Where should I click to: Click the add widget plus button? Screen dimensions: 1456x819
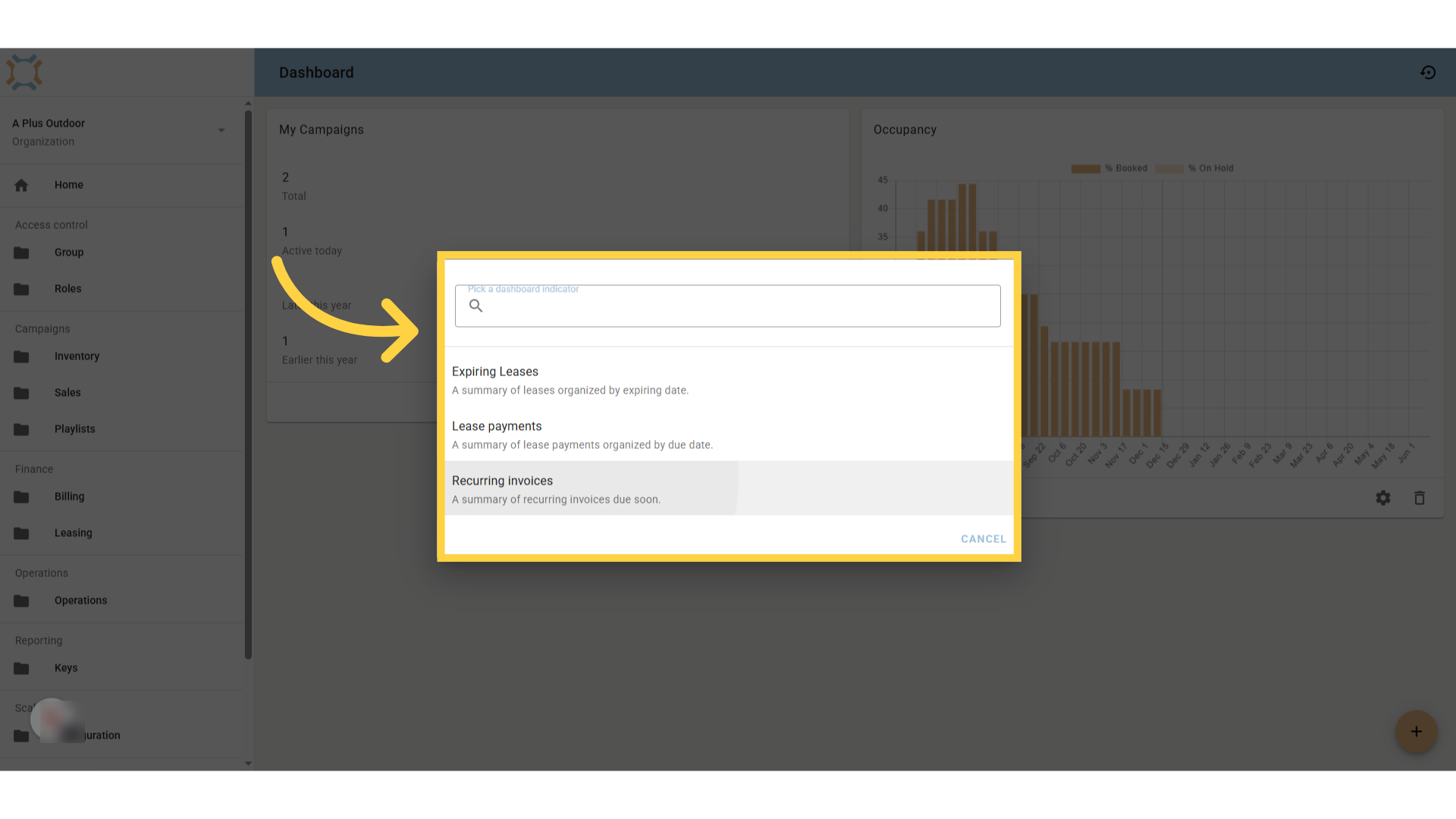pyautogui.click(x=1417, y=732)
